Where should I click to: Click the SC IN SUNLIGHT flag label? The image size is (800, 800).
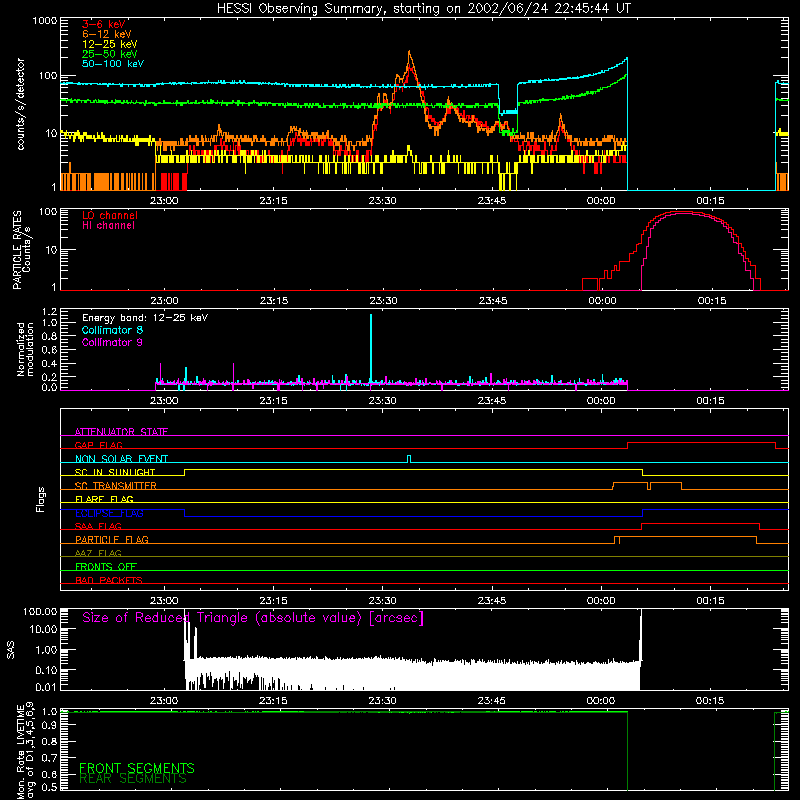click(x=115, y=472)
